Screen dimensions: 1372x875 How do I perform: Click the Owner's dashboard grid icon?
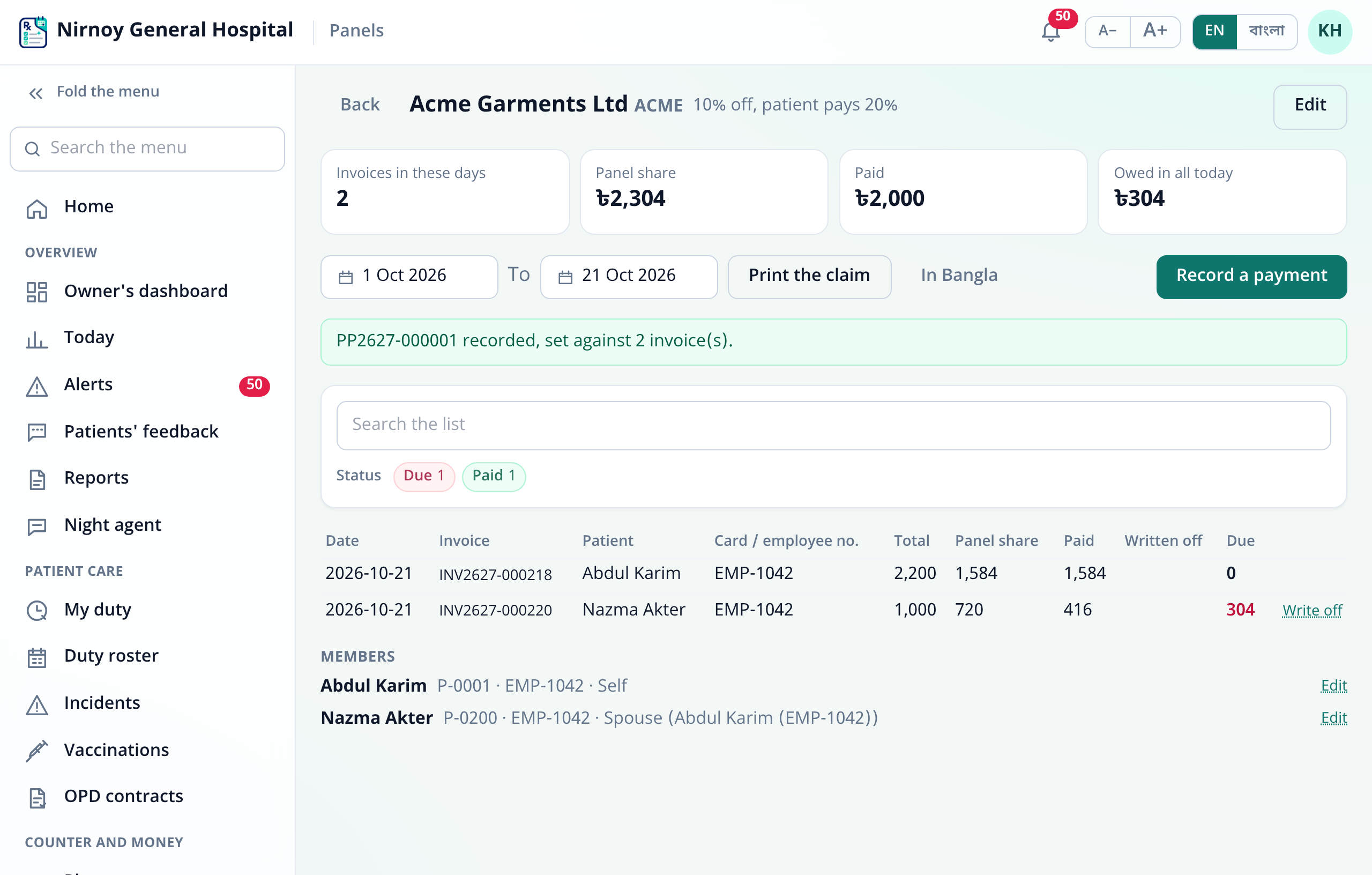tap(37, 292)
